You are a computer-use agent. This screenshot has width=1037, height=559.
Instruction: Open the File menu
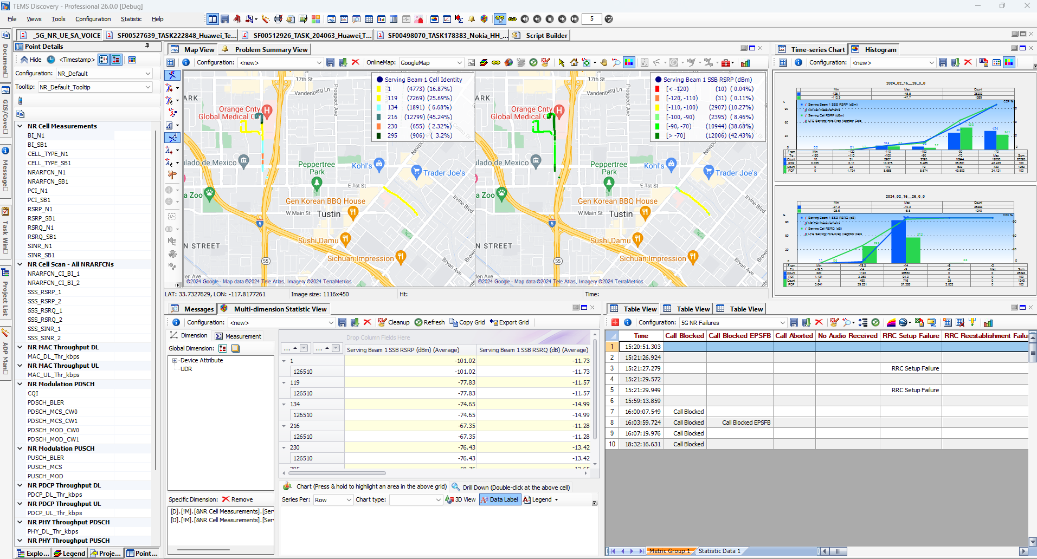pos(12,19)
